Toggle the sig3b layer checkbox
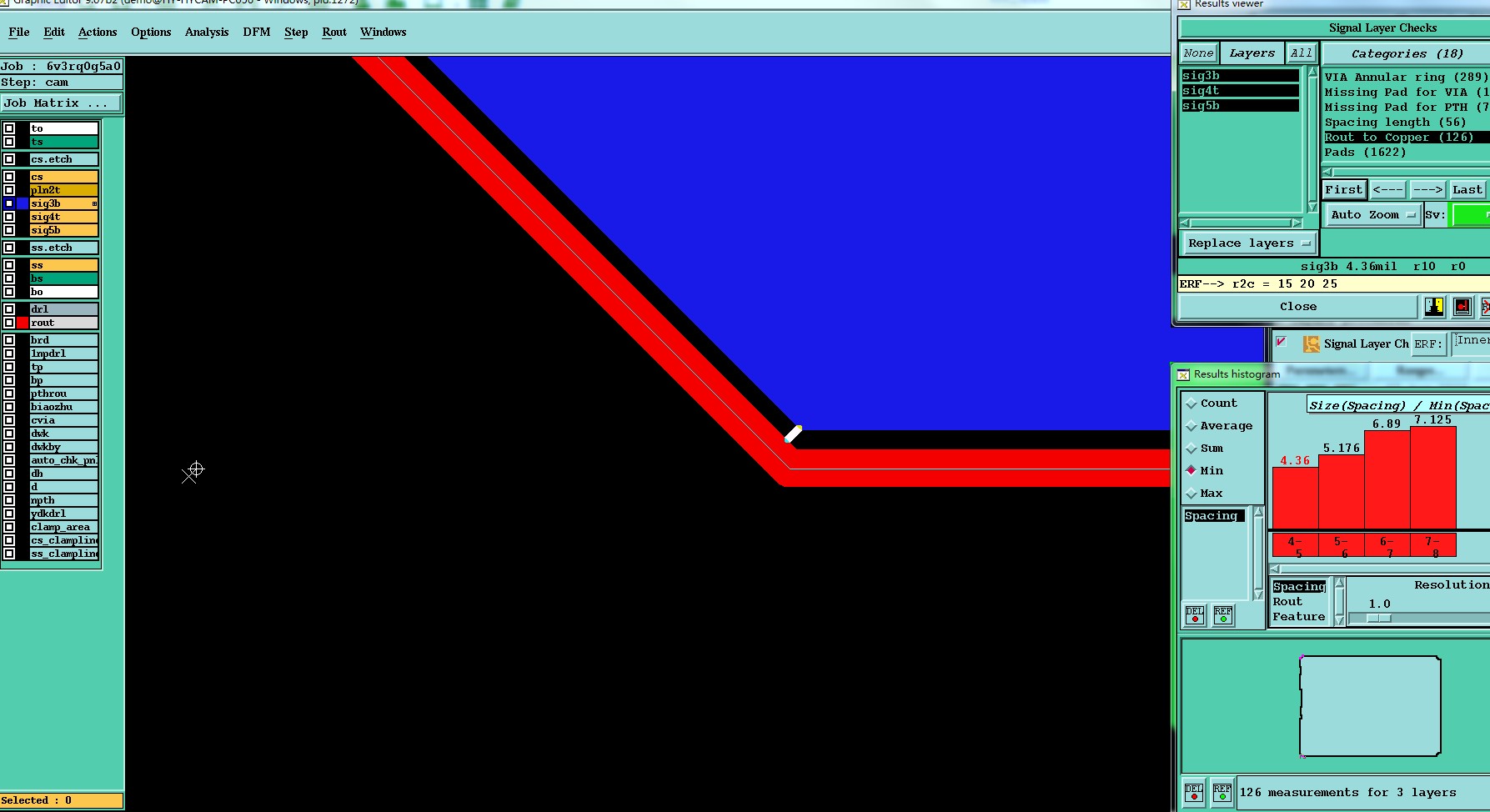Image resolution: width=1490 pixels, height=812 pixels. click(9, 203)
